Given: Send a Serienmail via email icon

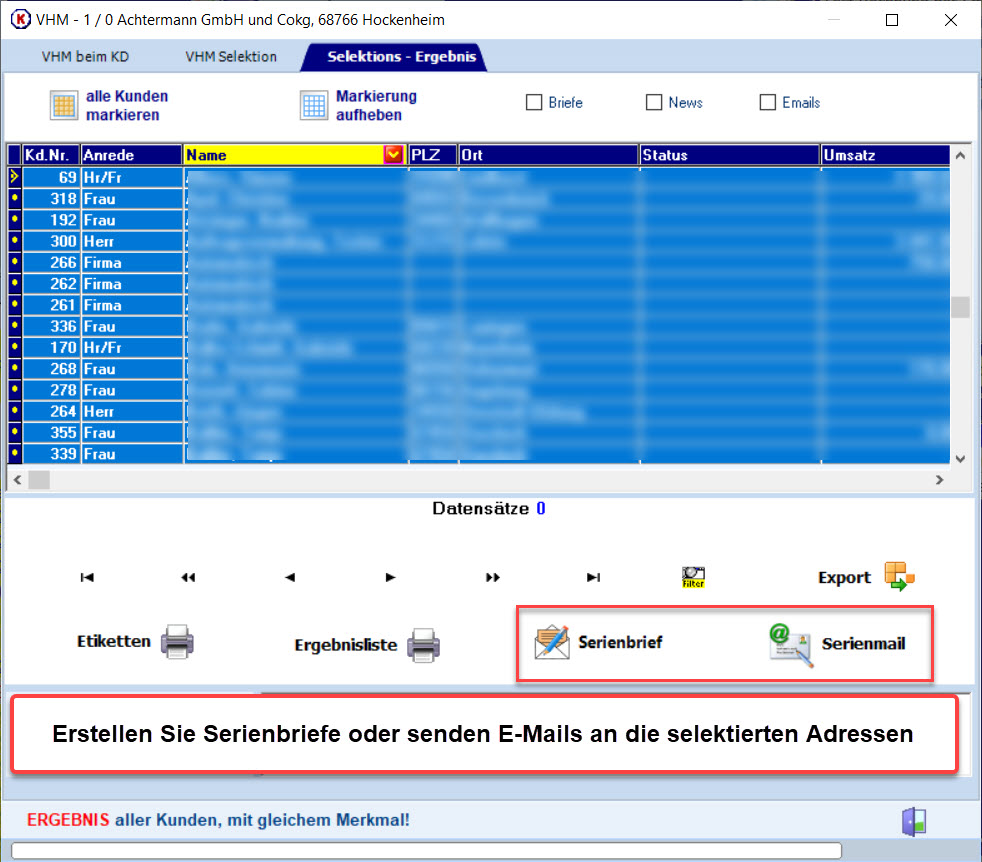Looking at the screenshot, I should click(x=790, y=643).
